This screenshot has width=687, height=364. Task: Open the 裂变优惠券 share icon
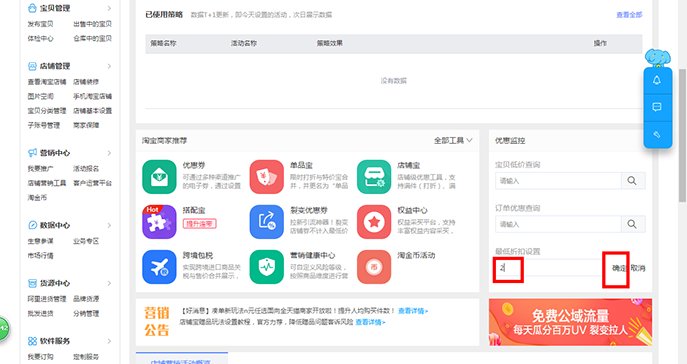(x=266, y=222)
